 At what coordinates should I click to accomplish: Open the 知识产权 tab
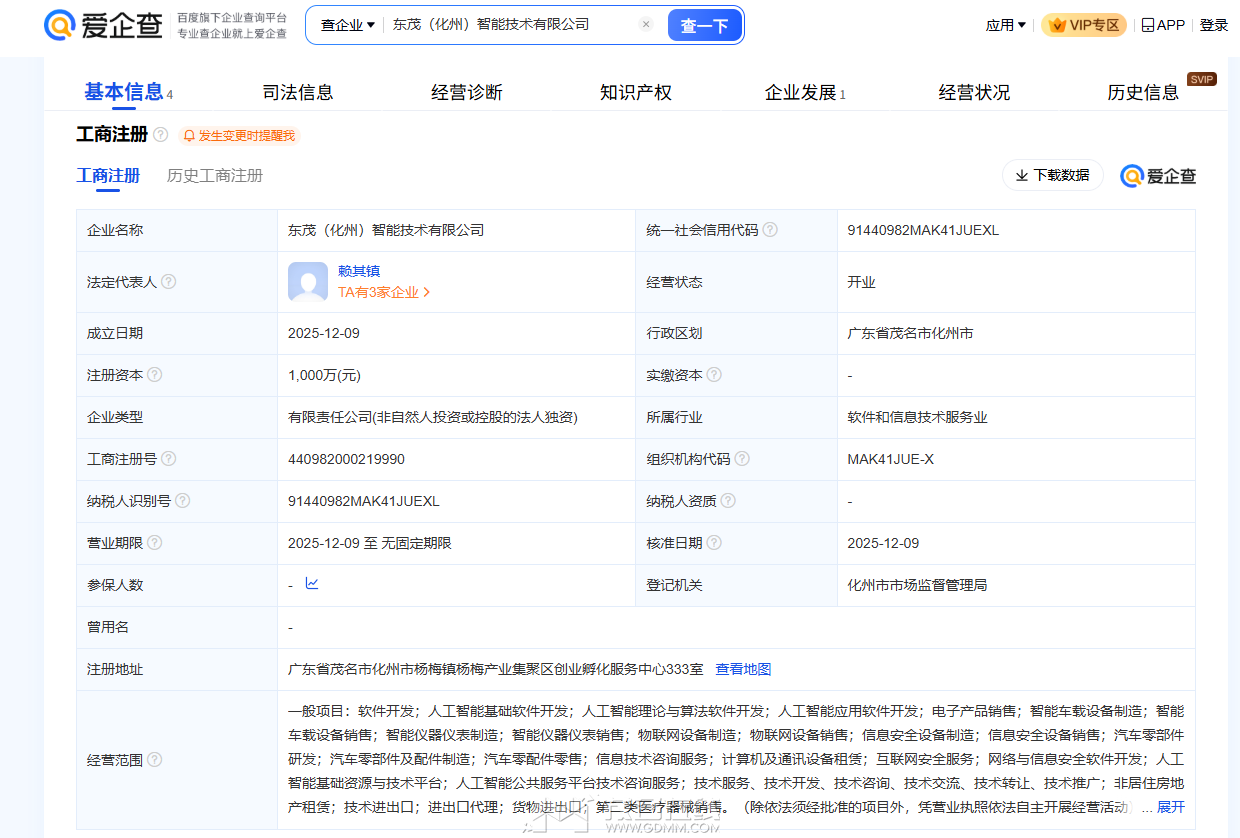pos(635,93)
